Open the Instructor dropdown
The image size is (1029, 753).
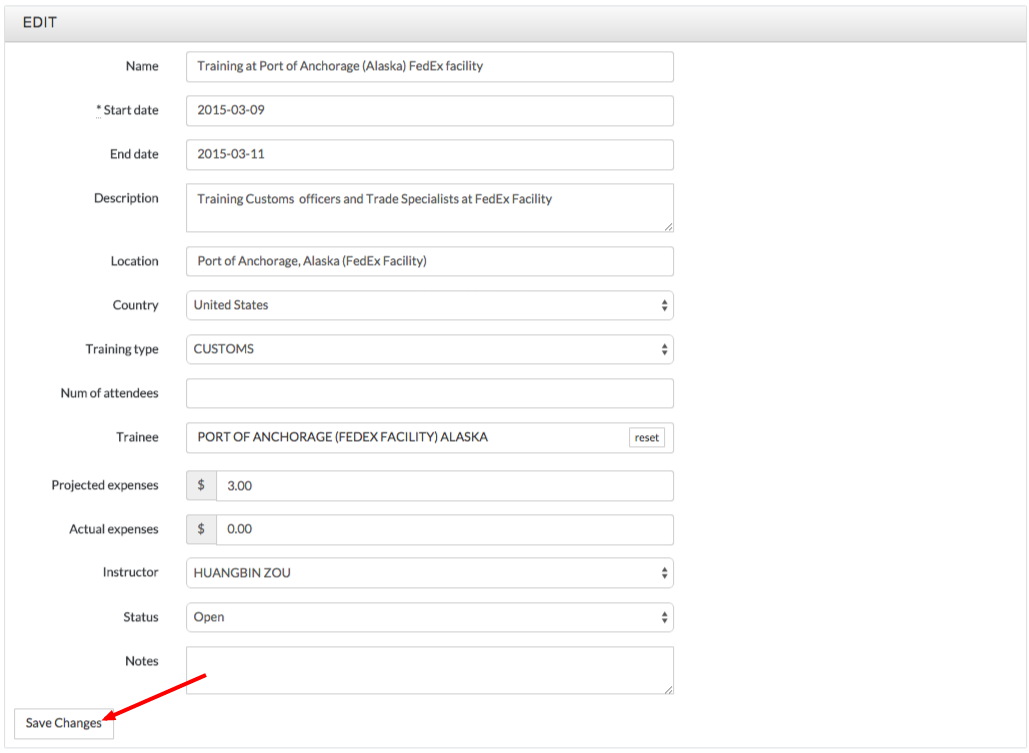429,573
